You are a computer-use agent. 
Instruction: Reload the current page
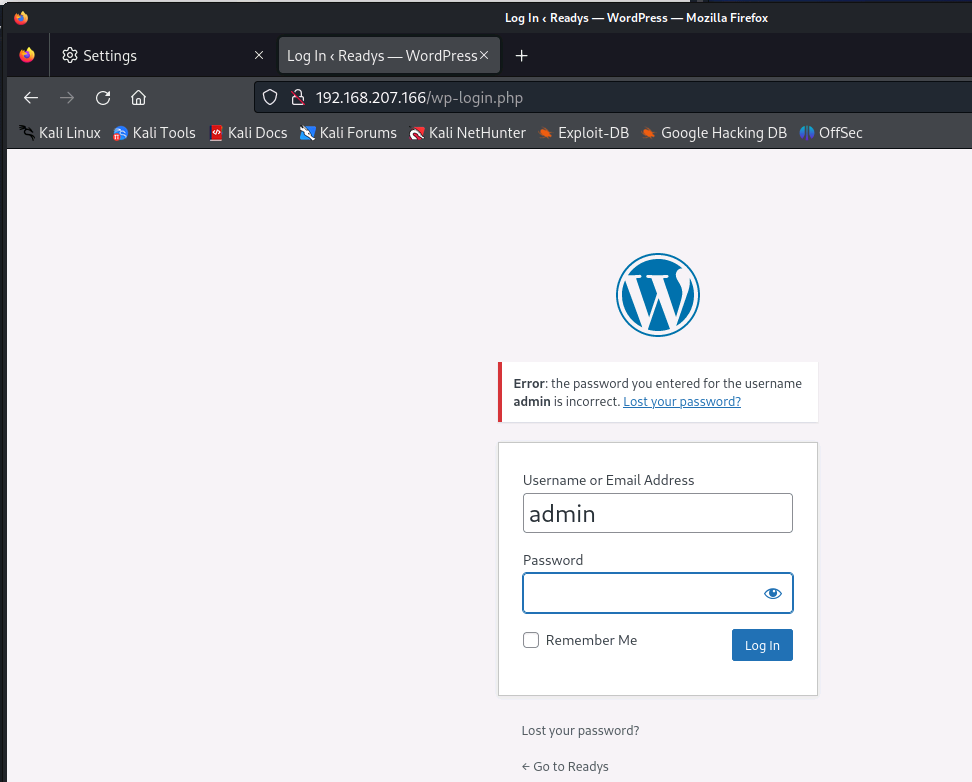(x=103, y=97)
